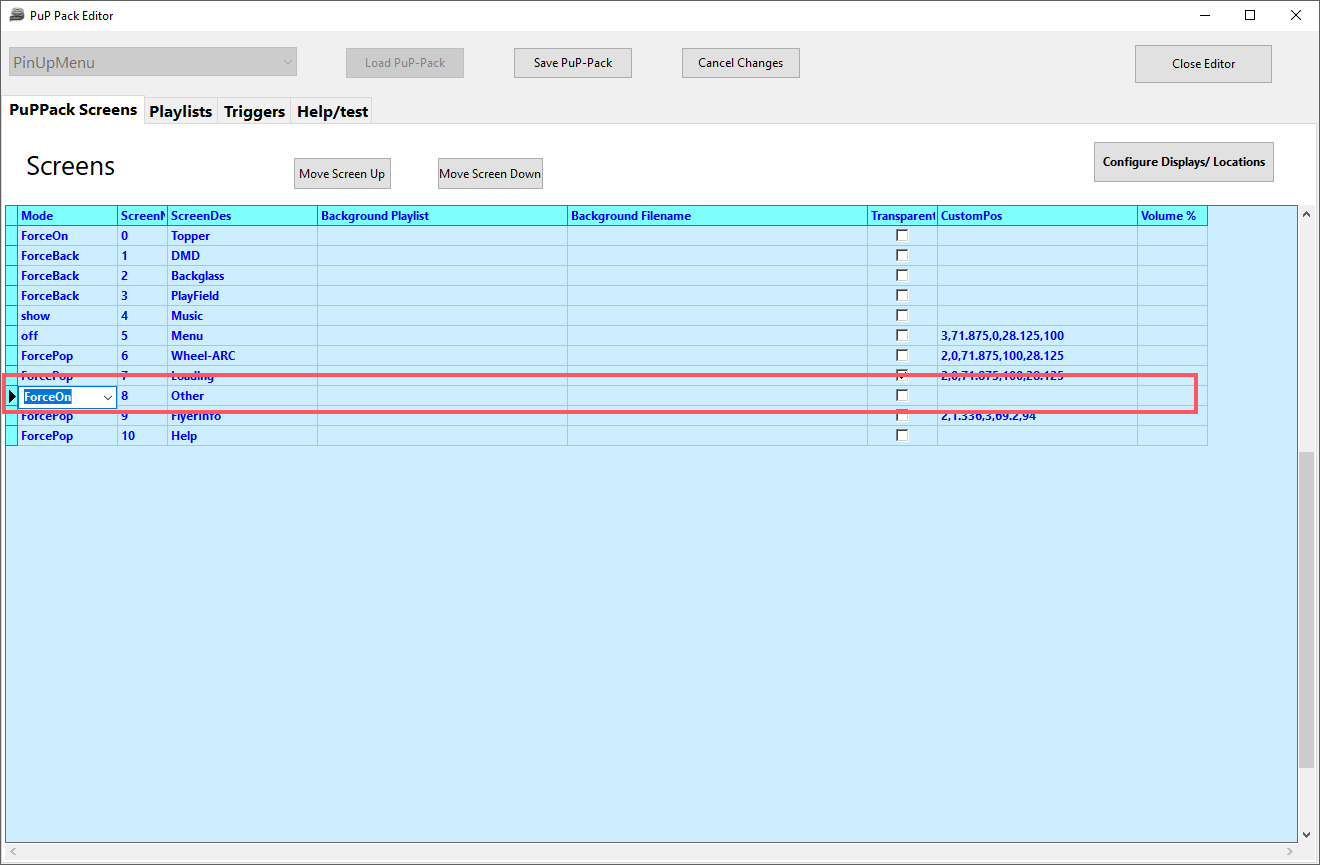Open Configure Displays/ Locations

(1183, 162)
